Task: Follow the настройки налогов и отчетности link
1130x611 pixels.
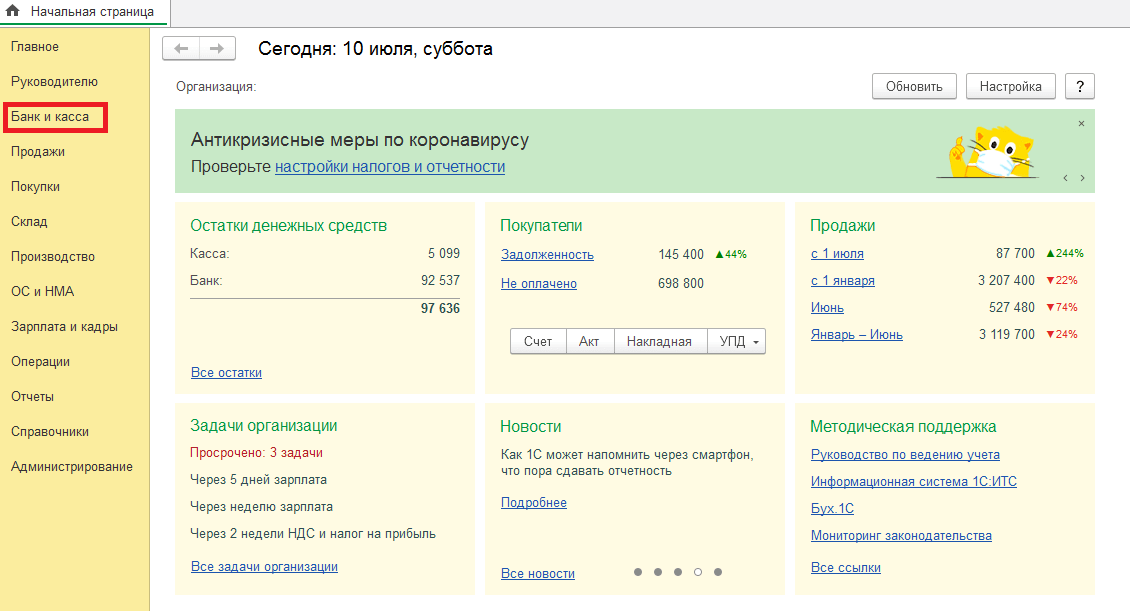Action: click(x=390, y=167)
